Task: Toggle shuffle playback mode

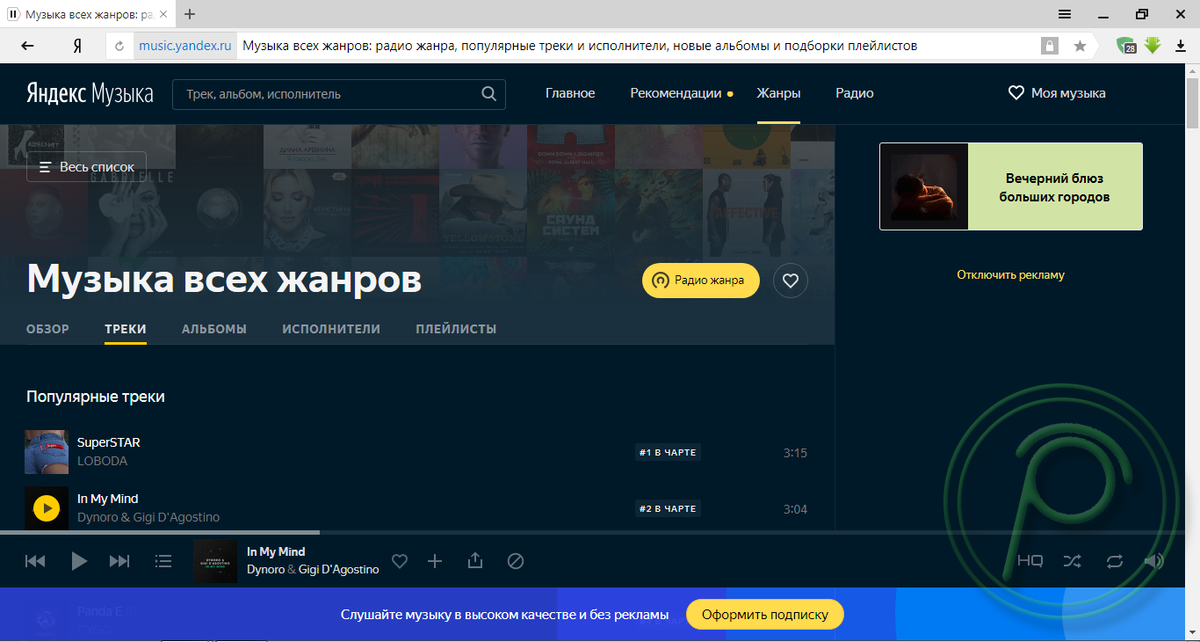Action: pyautogui.click(x=1072, y=562)
